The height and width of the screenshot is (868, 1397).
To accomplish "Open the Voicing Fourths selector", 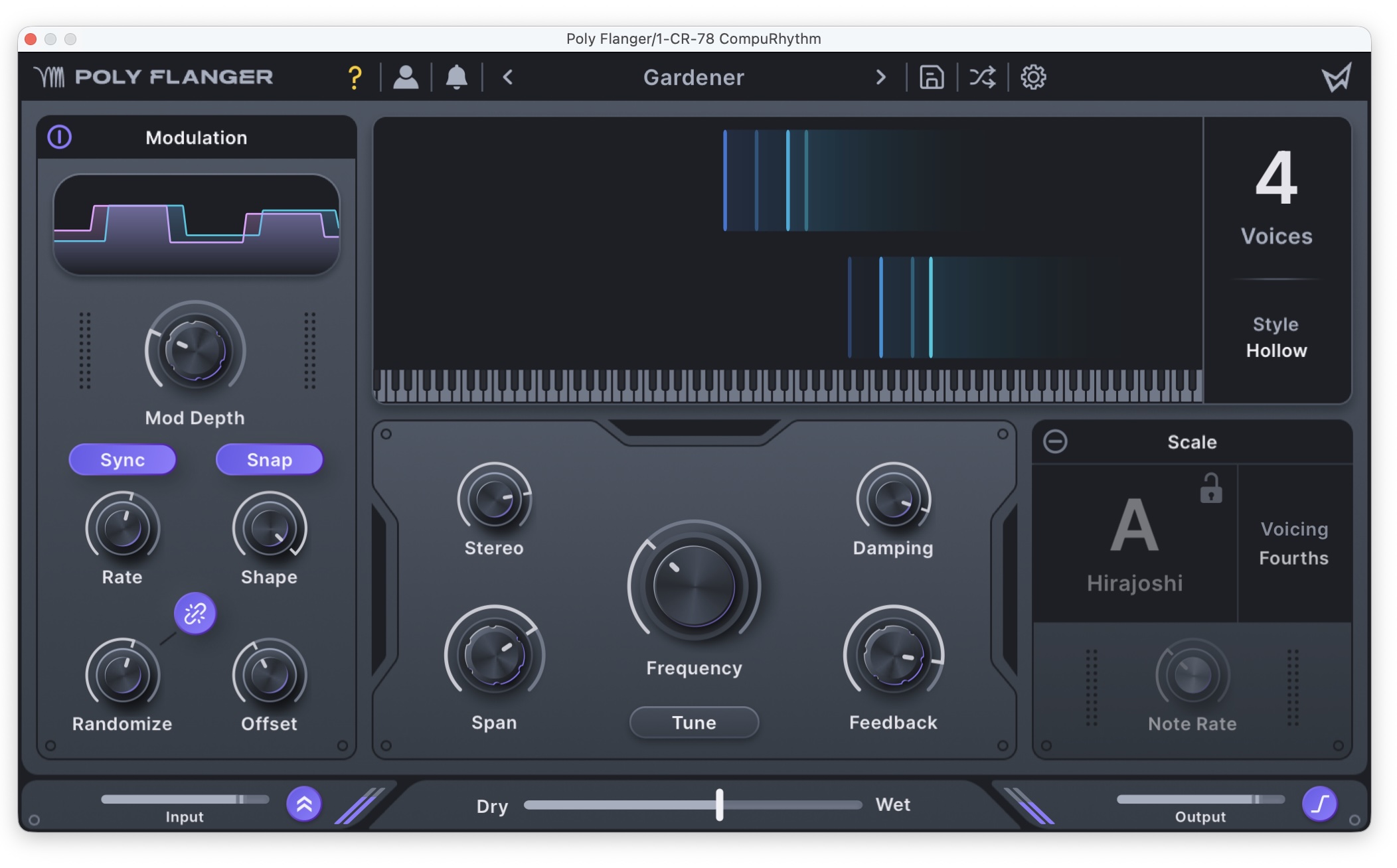I will [x=1293, y=543].
